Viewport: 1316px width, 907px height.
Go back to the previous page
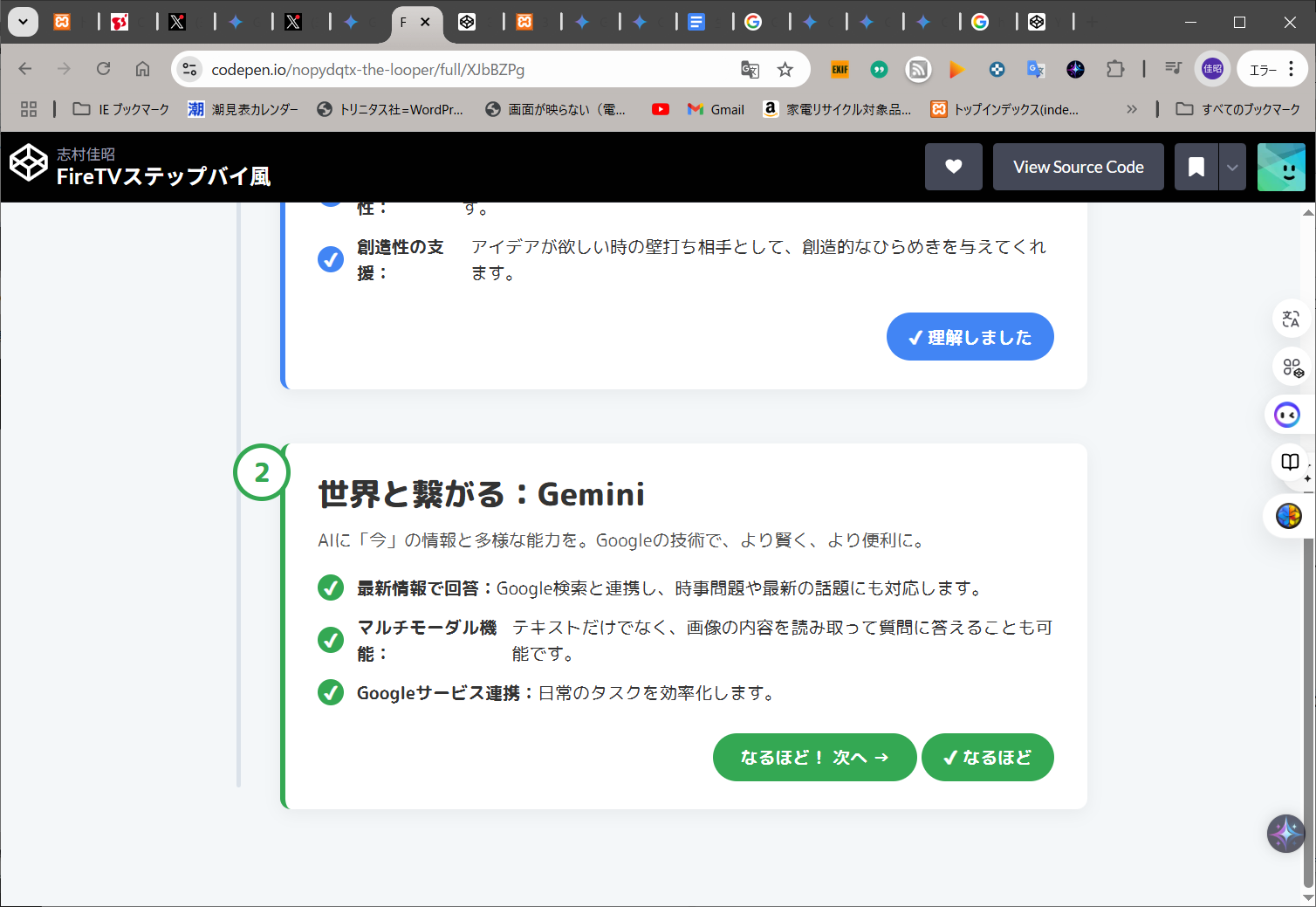(x=25, y=69)
